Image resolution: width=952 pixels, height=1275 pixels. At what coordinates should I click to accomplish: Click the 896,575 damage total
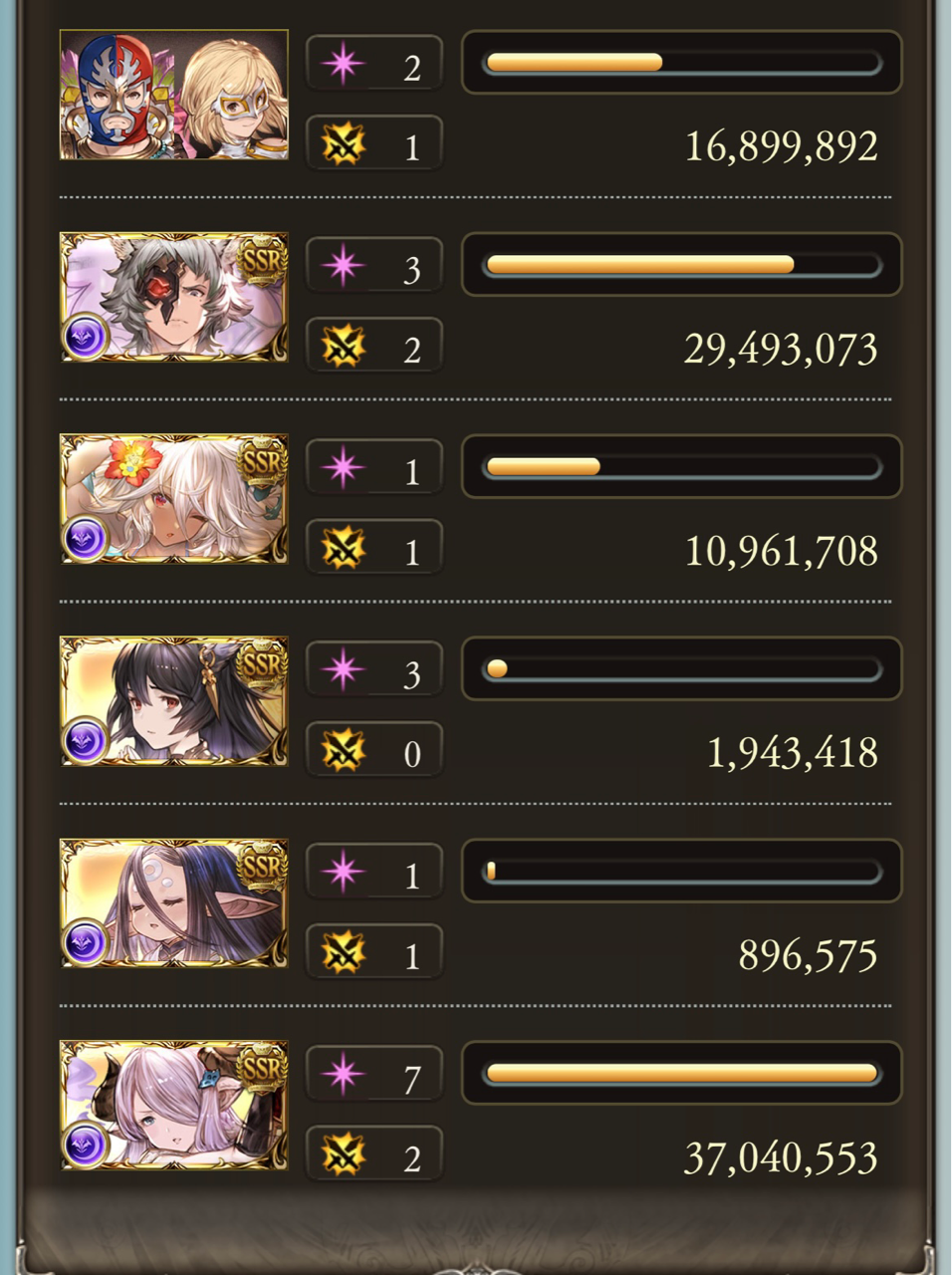pos(809,955)
